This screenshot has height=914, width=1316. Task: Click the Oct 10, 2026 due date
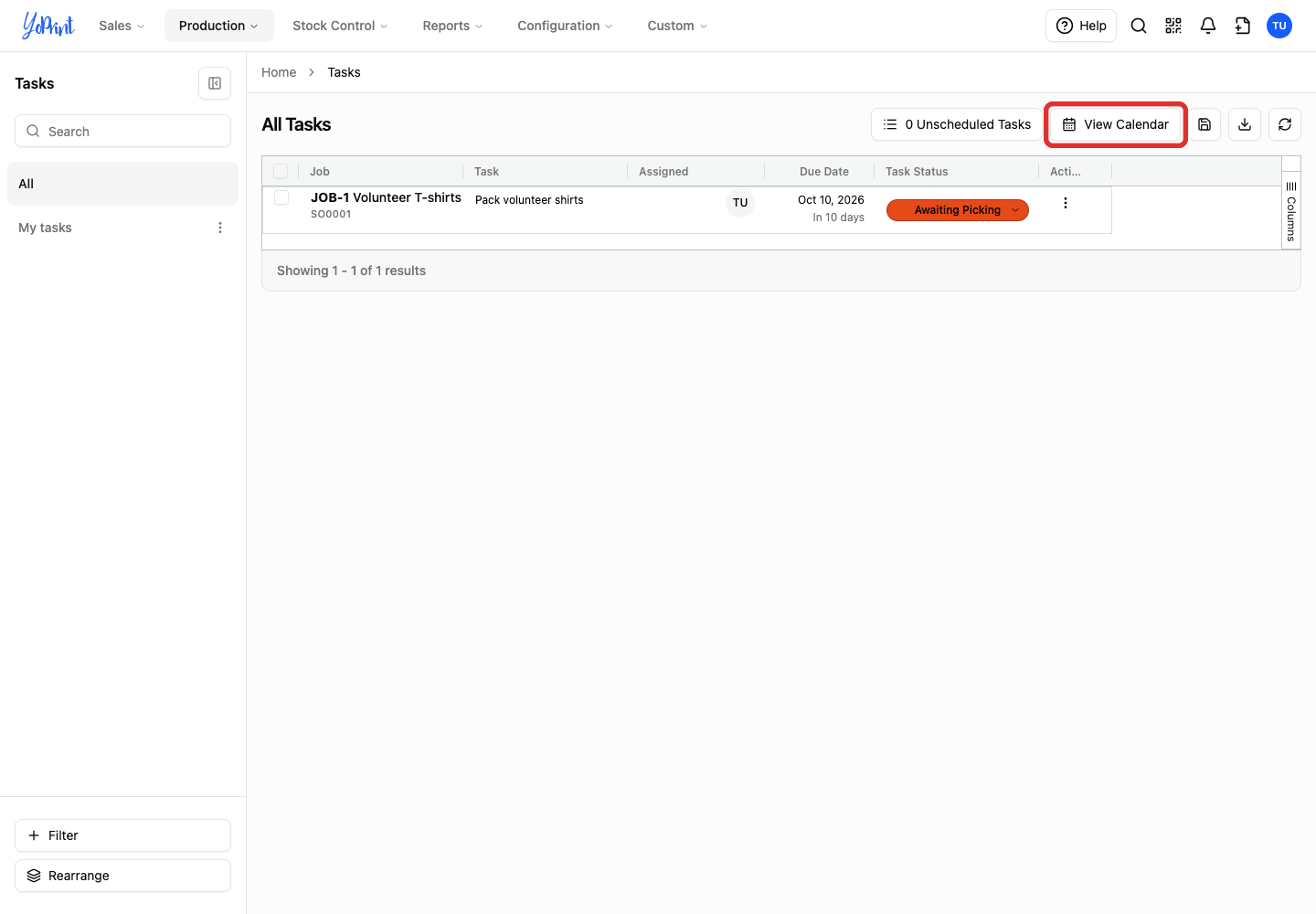click(x=831, y=200)
